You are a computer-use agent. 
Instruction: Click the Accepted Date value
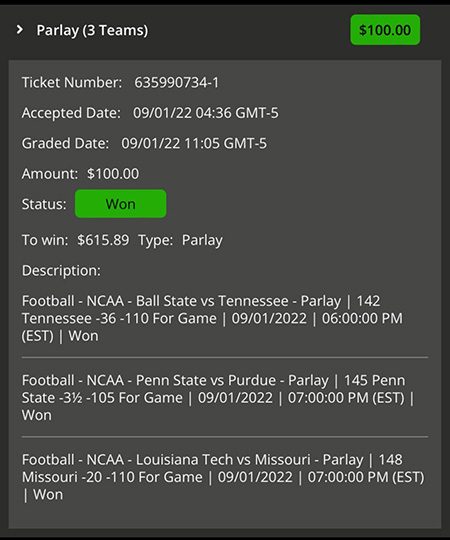pyautogui.click(x=206, y=113)
